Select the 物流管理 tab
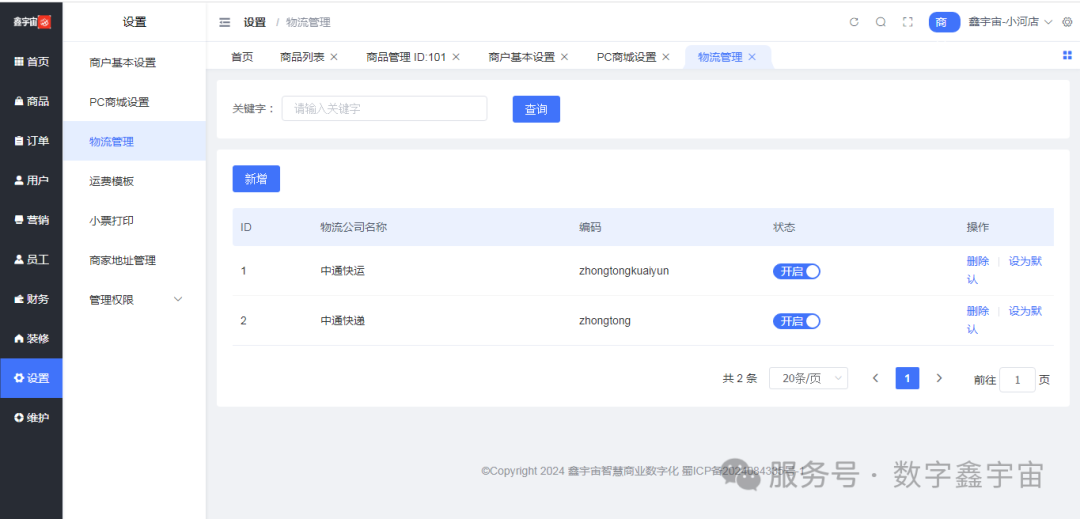This screenshot has width=1080, height=519. point(720,57)
